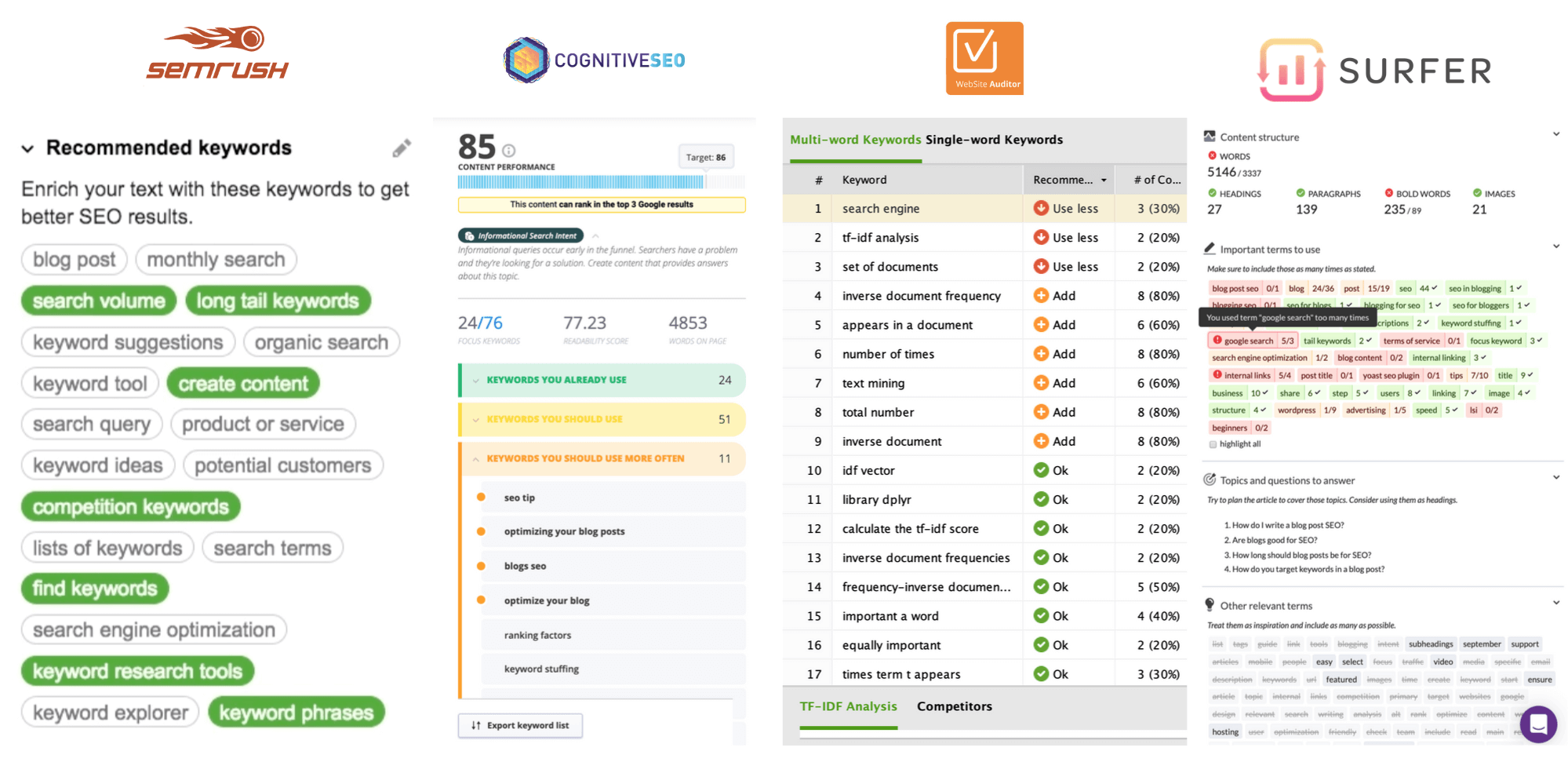Click the CognitiveSEO hexagon logo
The image size is (1568, 784).
coord(526,60)
